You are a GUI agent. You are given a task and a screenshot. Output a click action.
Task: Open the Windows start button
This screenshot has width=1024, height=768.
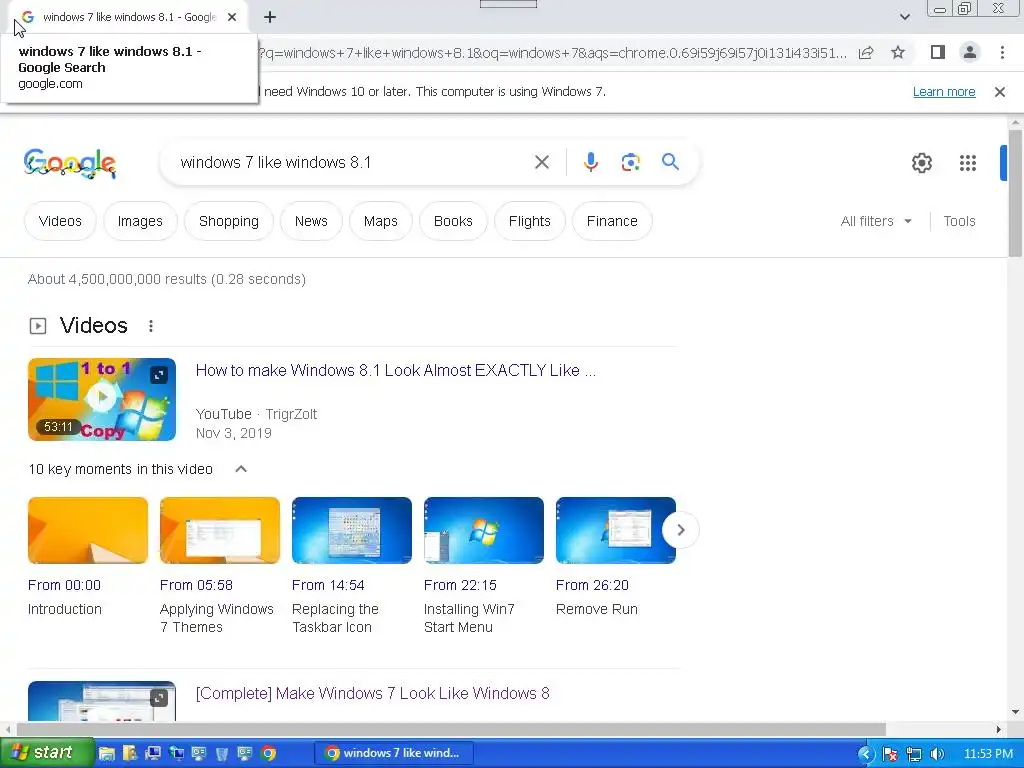[47, 753]
